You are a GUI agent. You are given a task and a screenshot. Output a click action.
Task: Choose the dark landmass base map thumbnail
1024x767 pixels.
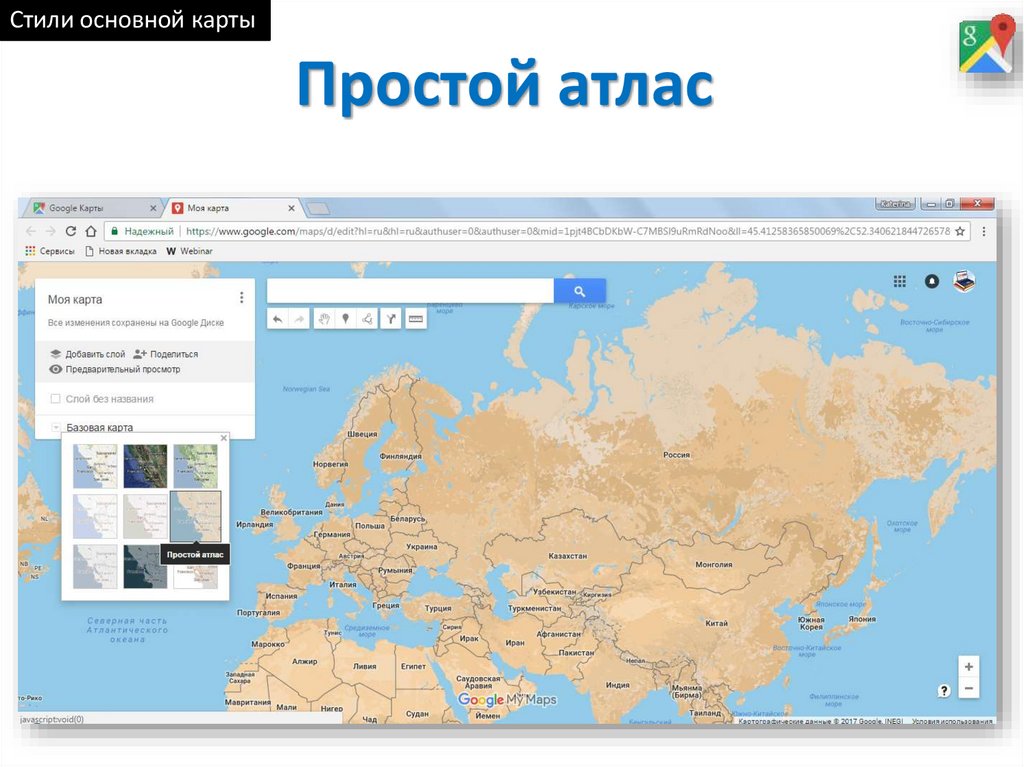[x=145, y=566]
